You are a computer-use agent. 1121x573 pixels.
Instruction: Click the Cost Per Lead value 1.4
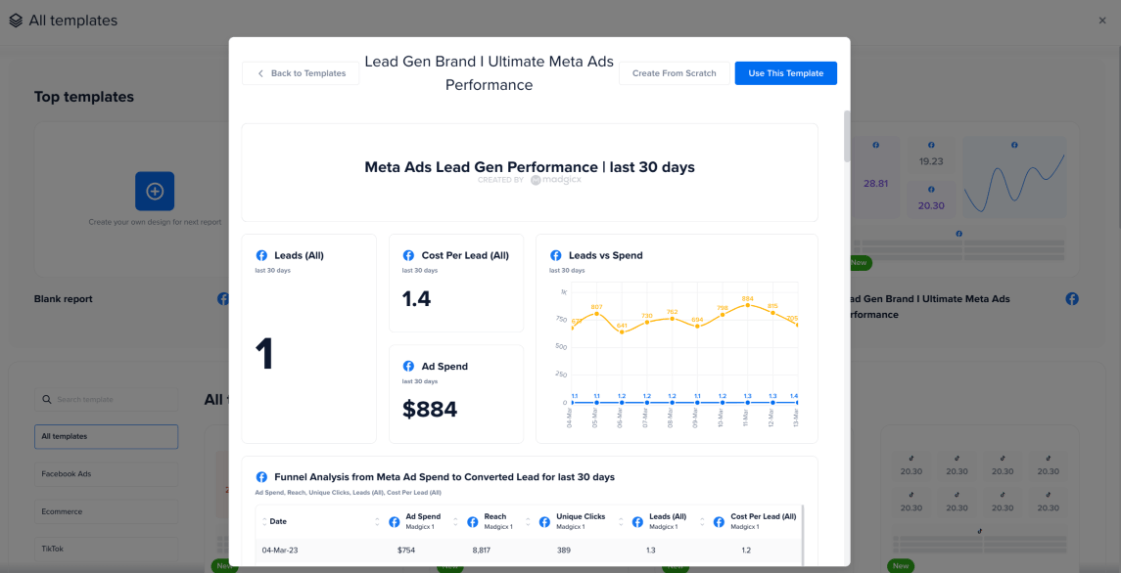click(417, 298)
